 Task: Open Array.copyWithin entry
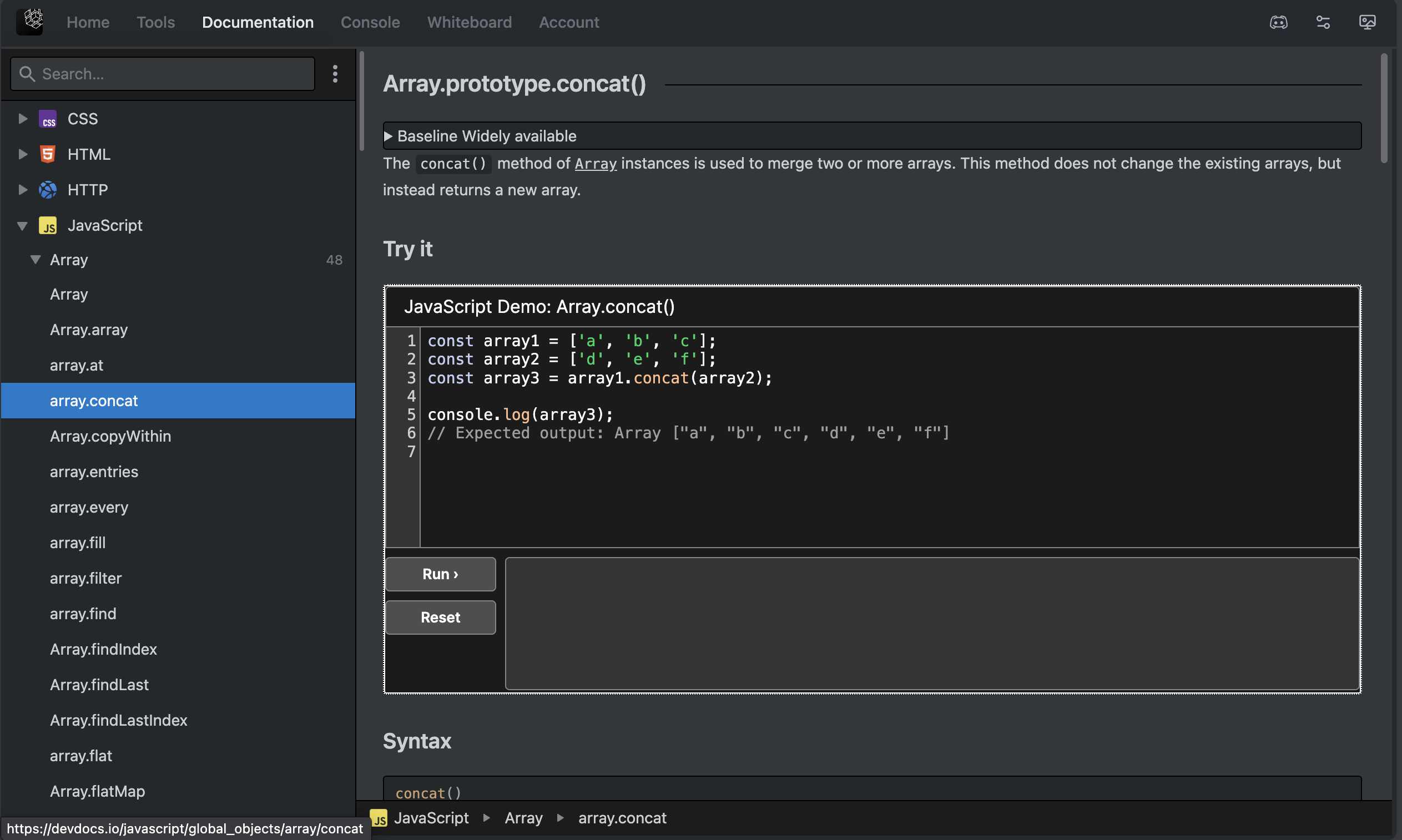pyautogui.click(x=110, y=437)
